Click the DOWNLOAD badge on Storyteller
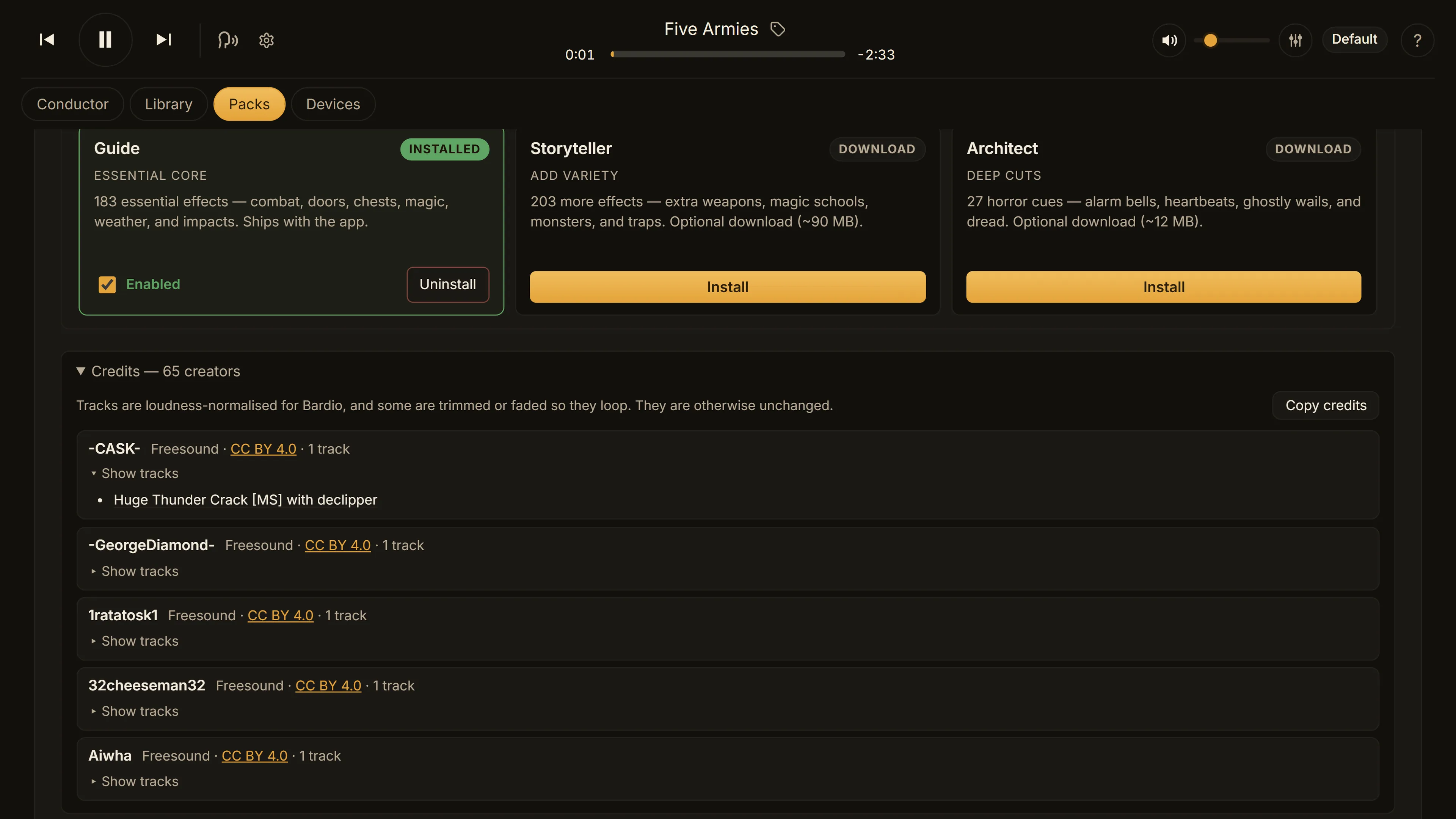1456x819 pixels. point(877,149)
